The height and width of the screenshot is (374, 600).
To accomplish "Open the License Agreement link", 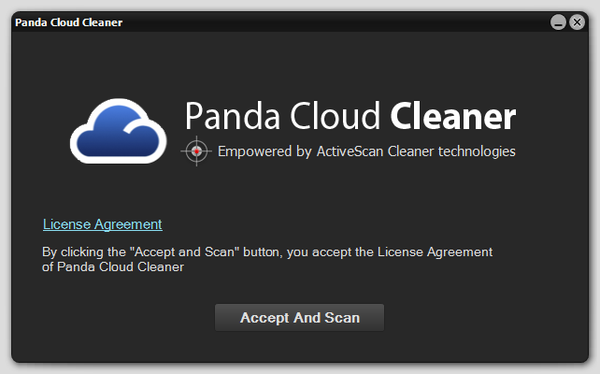I will pos(103,224).
